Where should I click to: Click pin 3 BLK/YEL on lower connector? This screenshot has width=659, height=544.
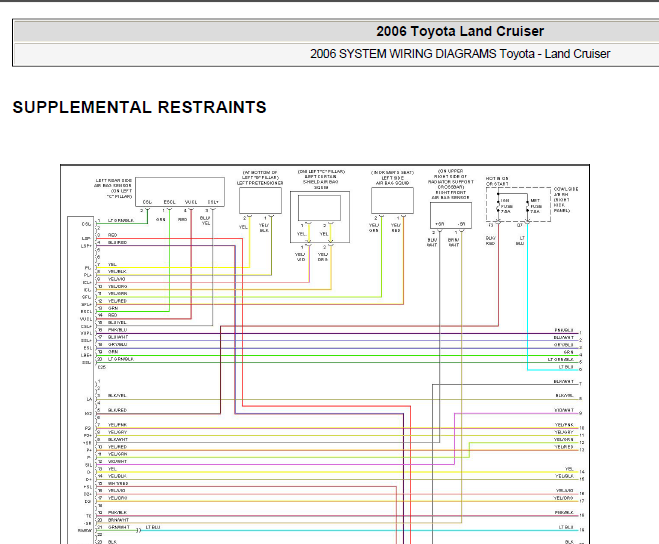click(x=117, y=396)
